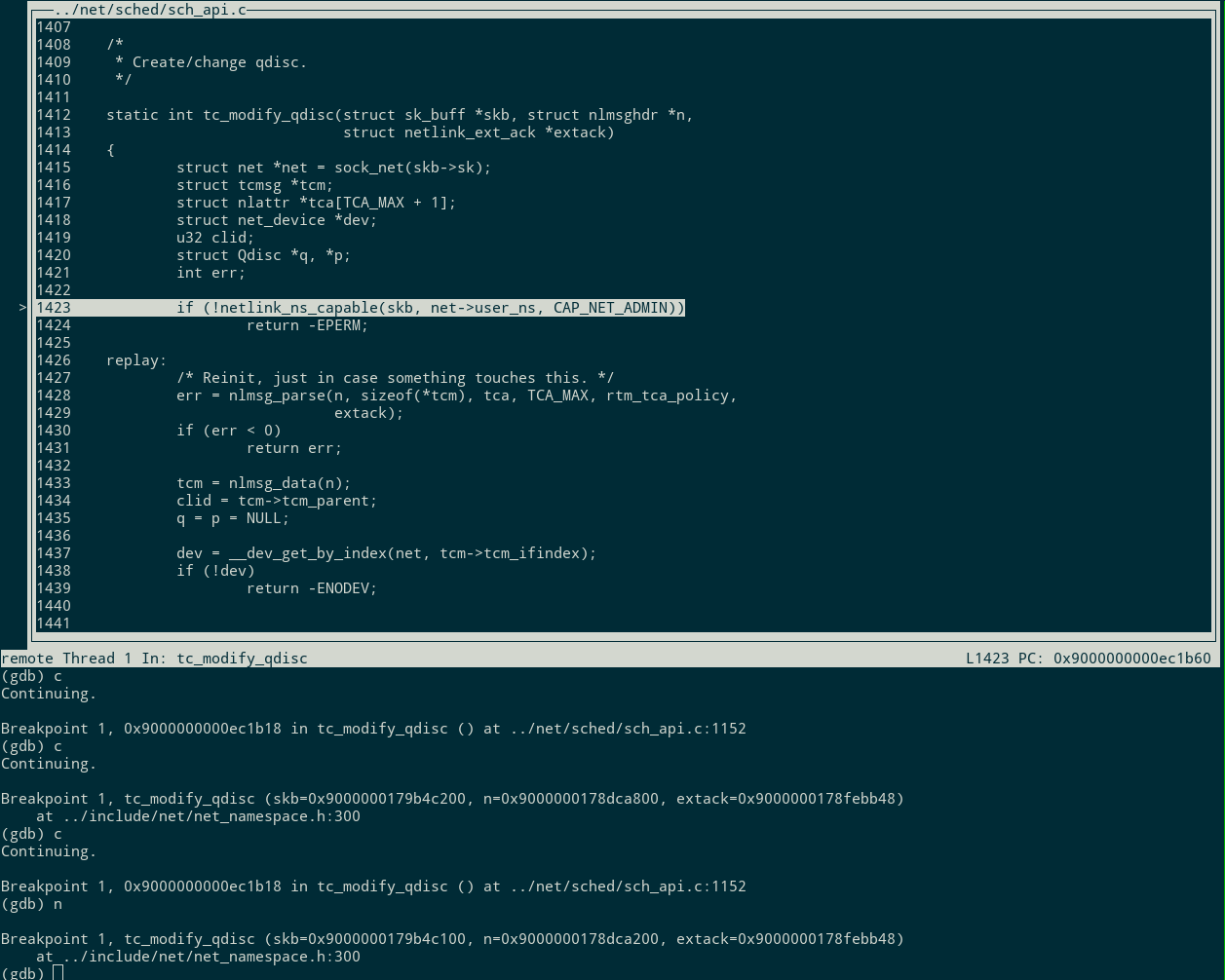Select the 'struct nlattr *tca' declaration line
Image resolution: width=1225 pixels, height=980 pixels.
coord(316,203)
